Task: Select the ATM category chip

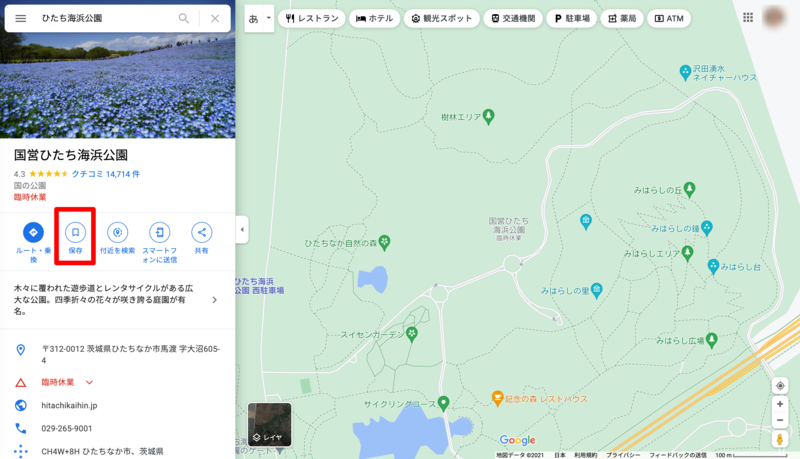Action: point(669,18)
